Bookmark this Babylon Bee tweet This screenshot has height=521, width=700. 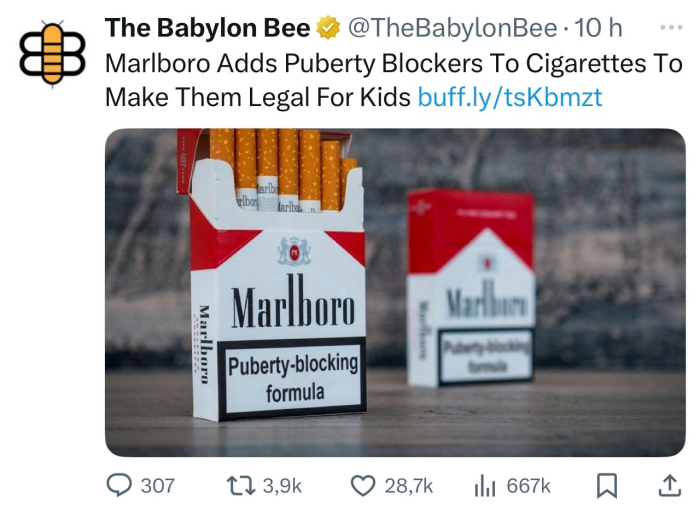click(607, 486)
